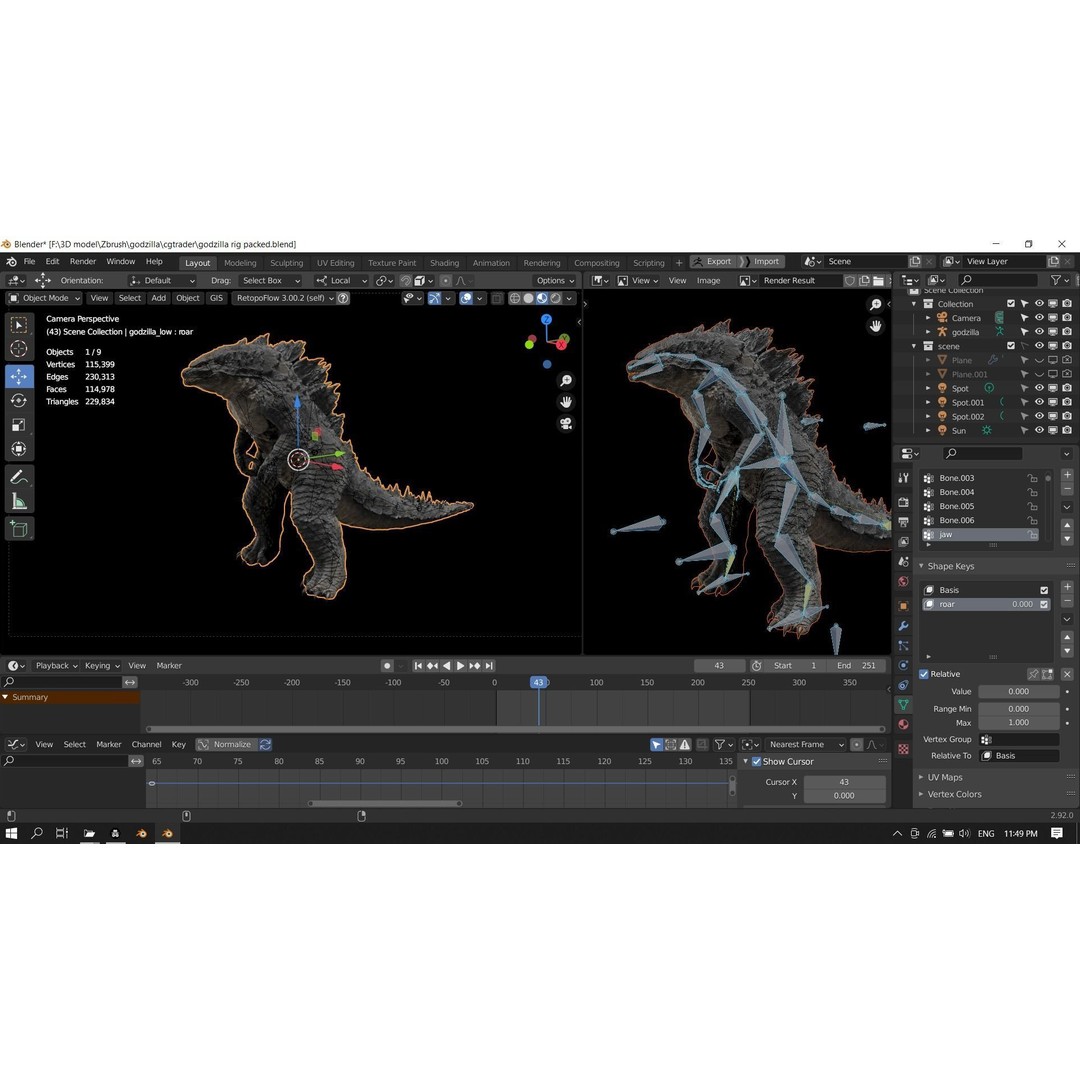Image resolution: width=1080 pixels, height=1080 pixels.
Task: Open the Drag Select Box dropdown
Action: click(271, 280)
